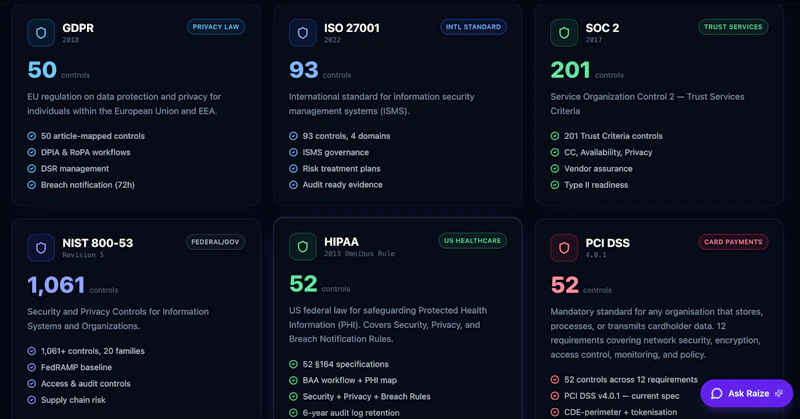The height and width of the screenshot is (419, 800).
Task: Click check icon beside 'Audit ready evidence'
Action: [293, 185]
